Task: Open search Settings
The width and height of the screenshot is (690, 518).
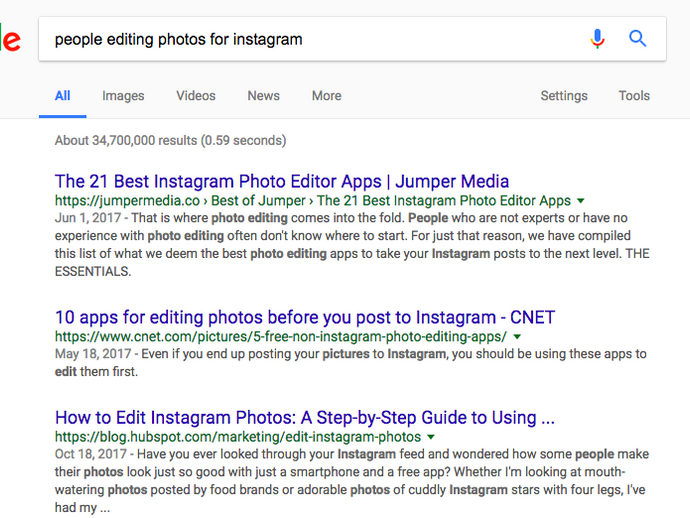Action: pos(564,96)
